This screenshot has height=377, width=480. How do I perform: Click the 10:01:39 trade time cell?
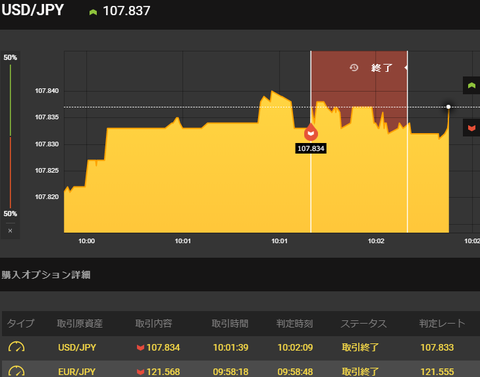click(231, 348)
